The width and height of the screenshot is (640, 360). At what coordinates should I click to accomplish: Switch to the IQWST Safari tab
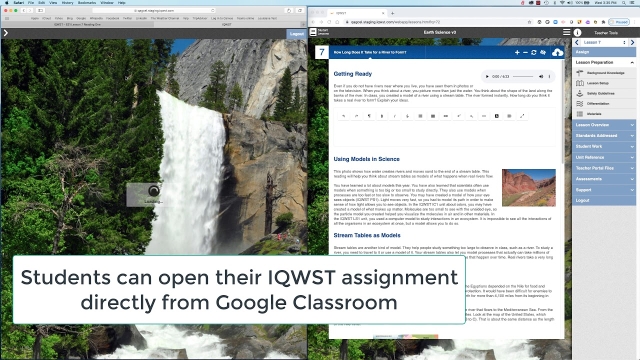[x=227, y=24]
